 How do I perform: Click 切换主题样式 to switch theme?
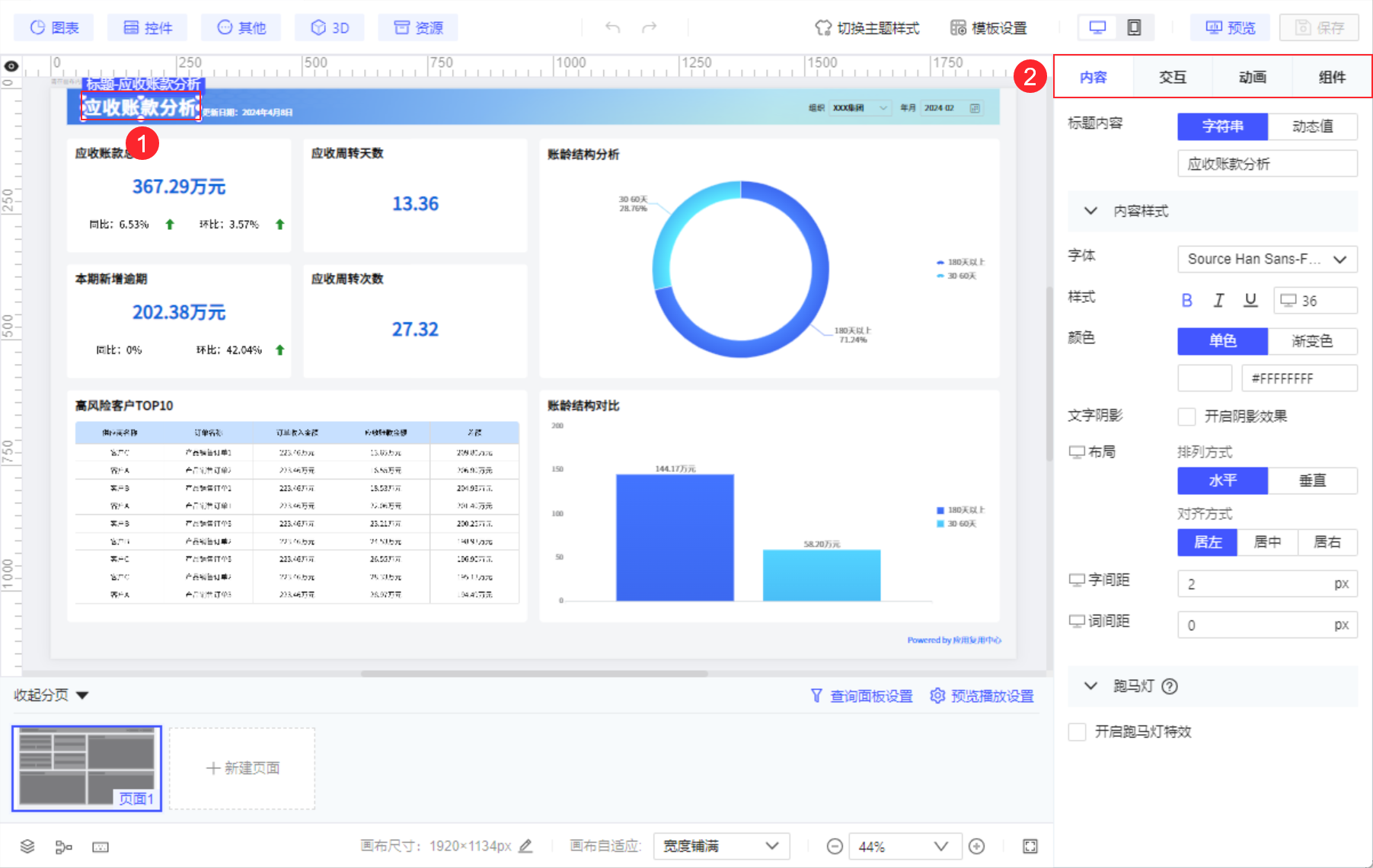(867, 28)
